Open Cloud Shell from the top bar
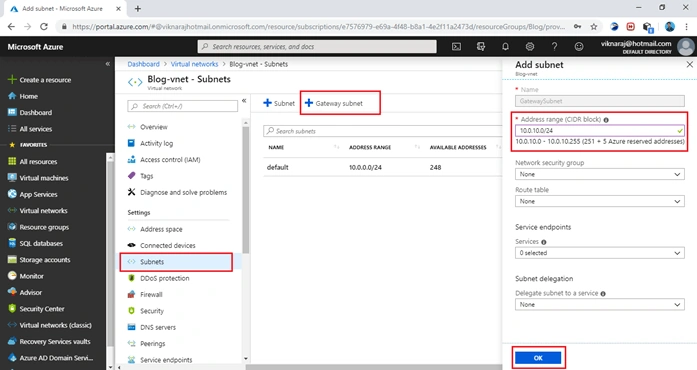The width and height of the screenshot is (697, 370). 456,46
